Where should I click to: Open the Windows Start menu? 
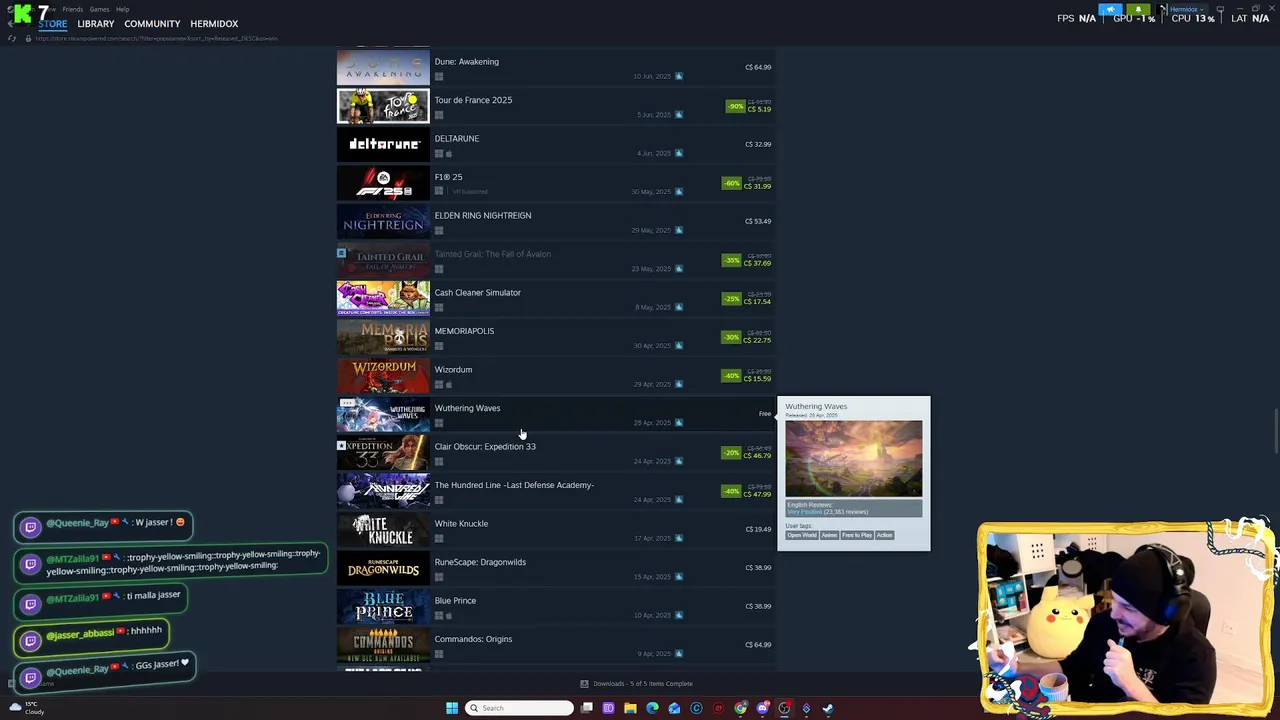click(x=452, y=708)
